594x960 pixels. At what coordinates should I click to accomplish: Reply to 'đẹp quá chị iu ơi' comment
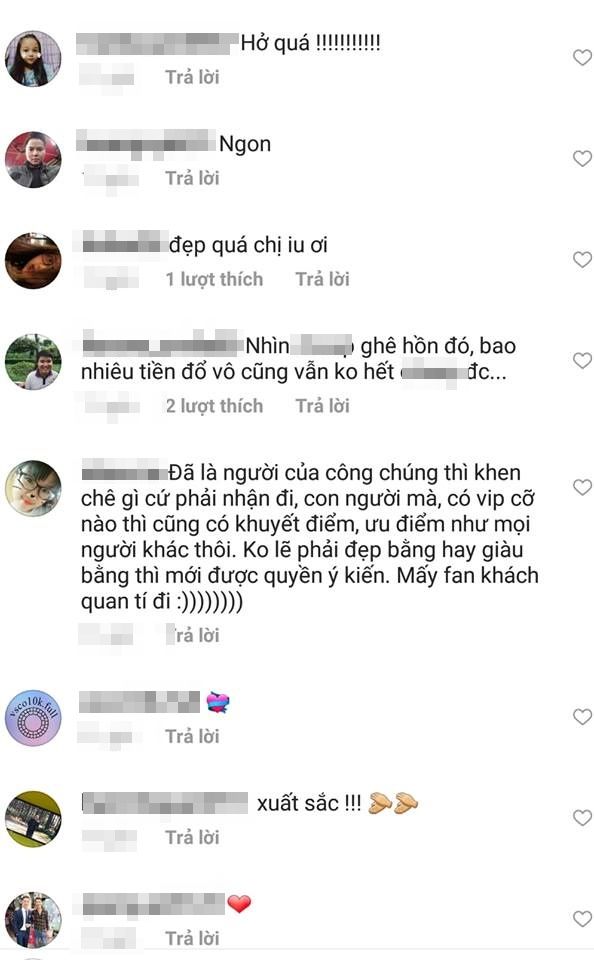(x=323, y=279)
